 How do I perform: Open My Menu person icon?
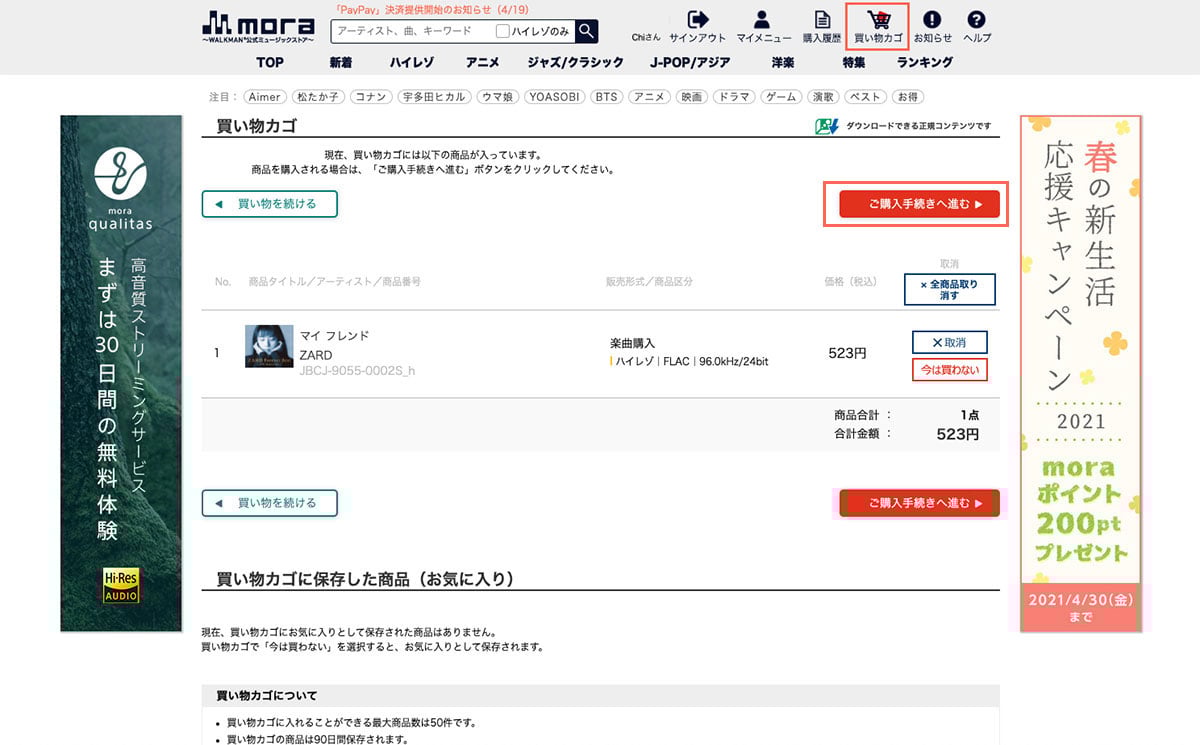coord(762,19)
